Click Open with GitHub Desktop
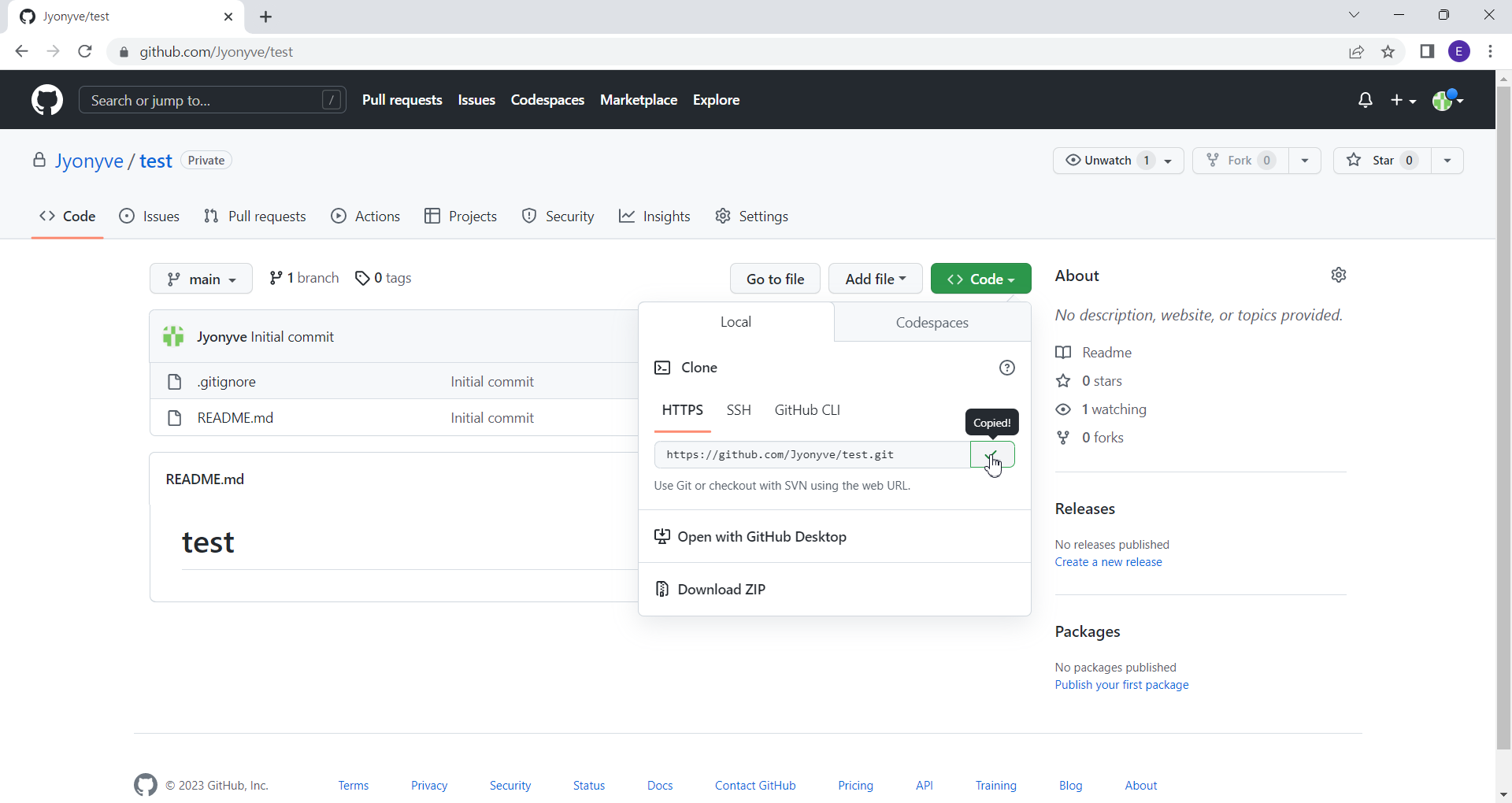This screenshot has height=803, width=1512. click(835, 537)
